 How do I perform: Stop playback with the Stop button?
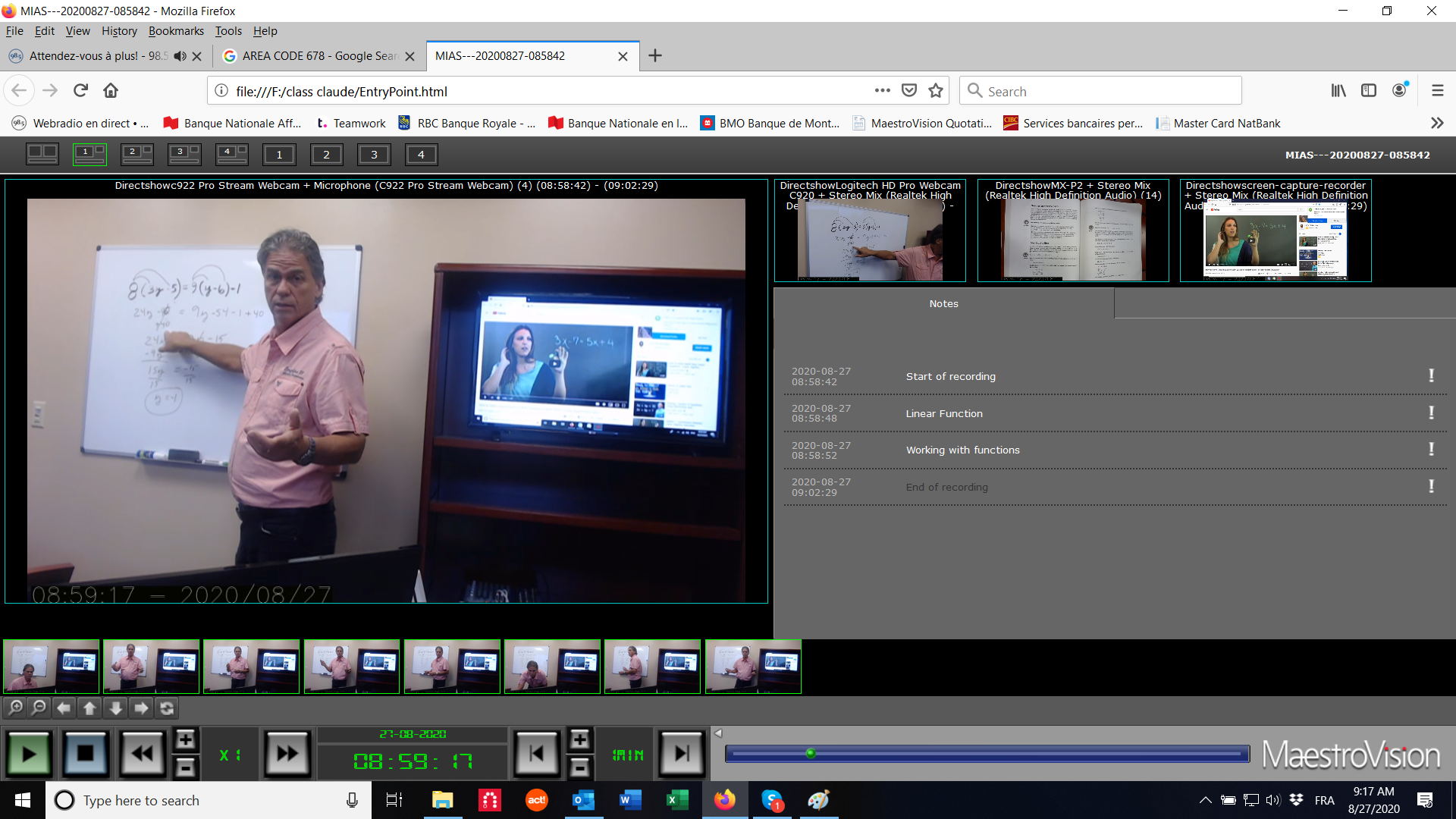(85, 754)
